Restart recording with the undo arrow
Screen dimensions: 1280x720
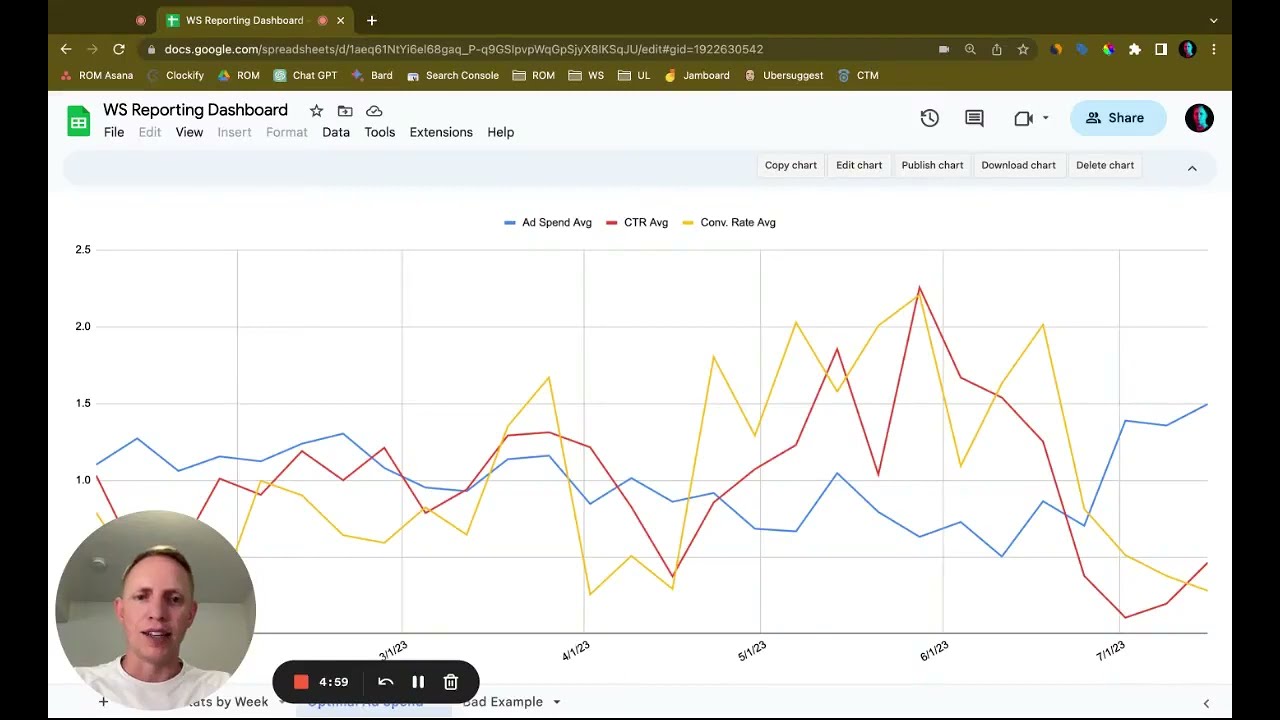click(x=385, y=682)
